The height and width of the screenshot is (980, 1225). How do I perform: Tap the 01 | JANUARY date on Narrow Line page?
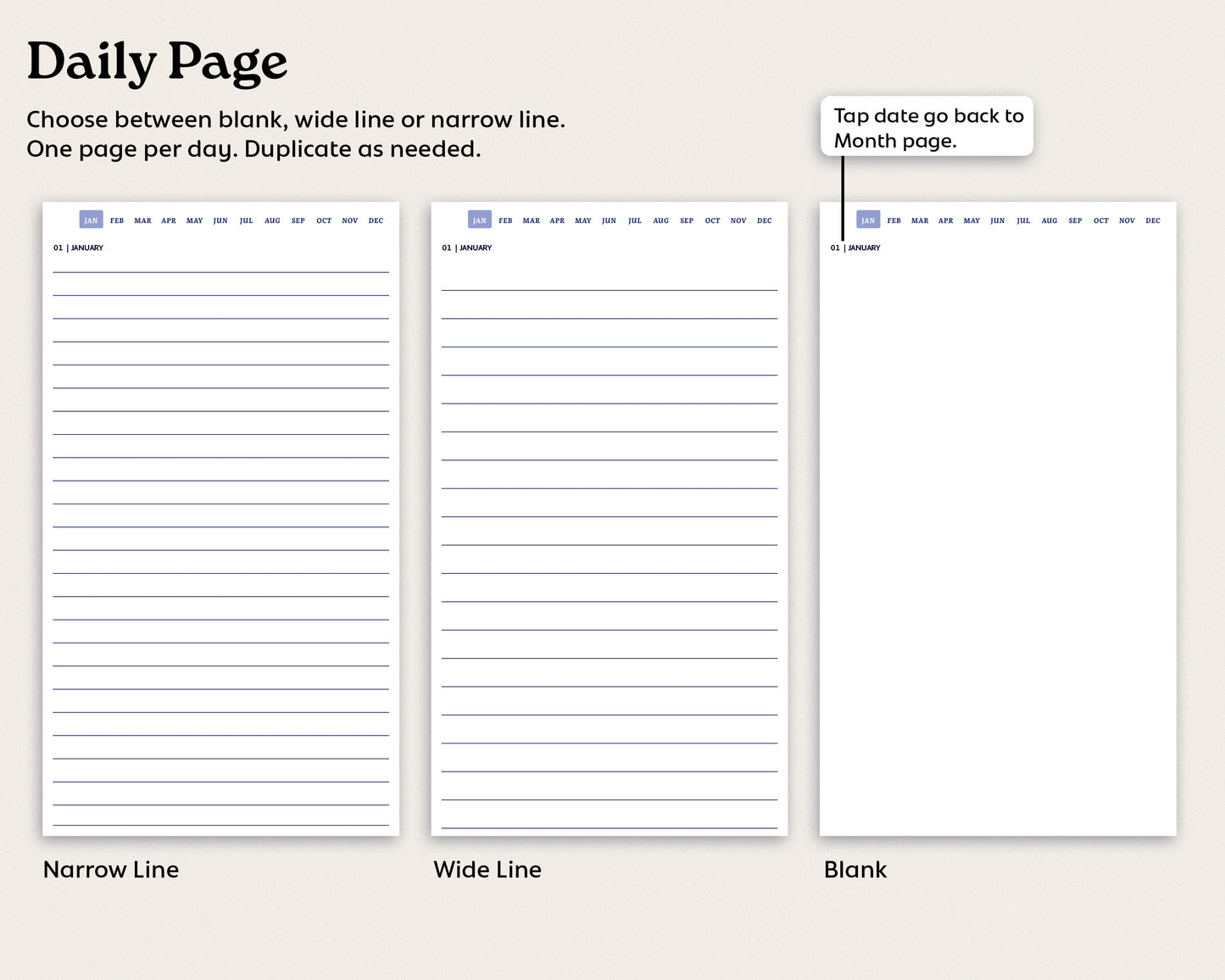point(78,248)
